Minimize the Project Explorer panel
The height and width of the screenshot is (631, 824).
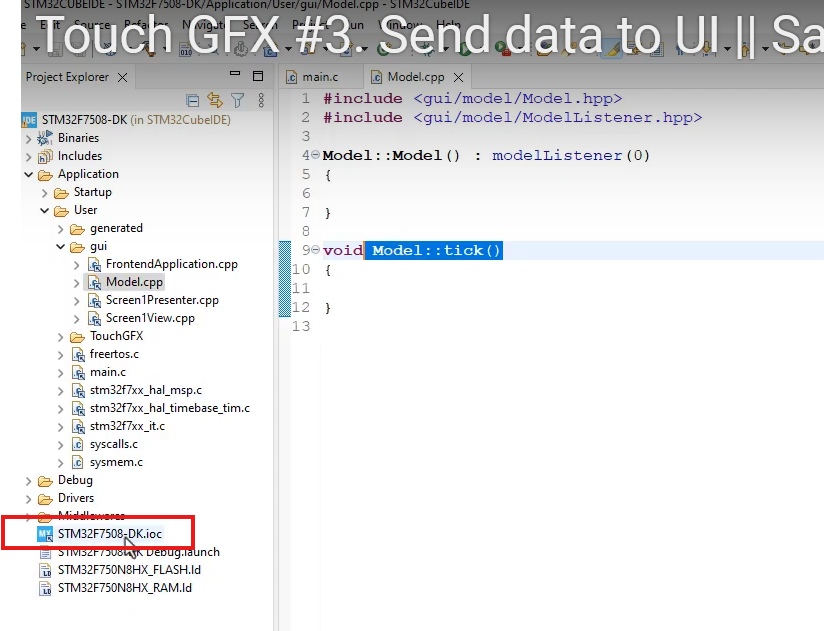coord(237,76)
